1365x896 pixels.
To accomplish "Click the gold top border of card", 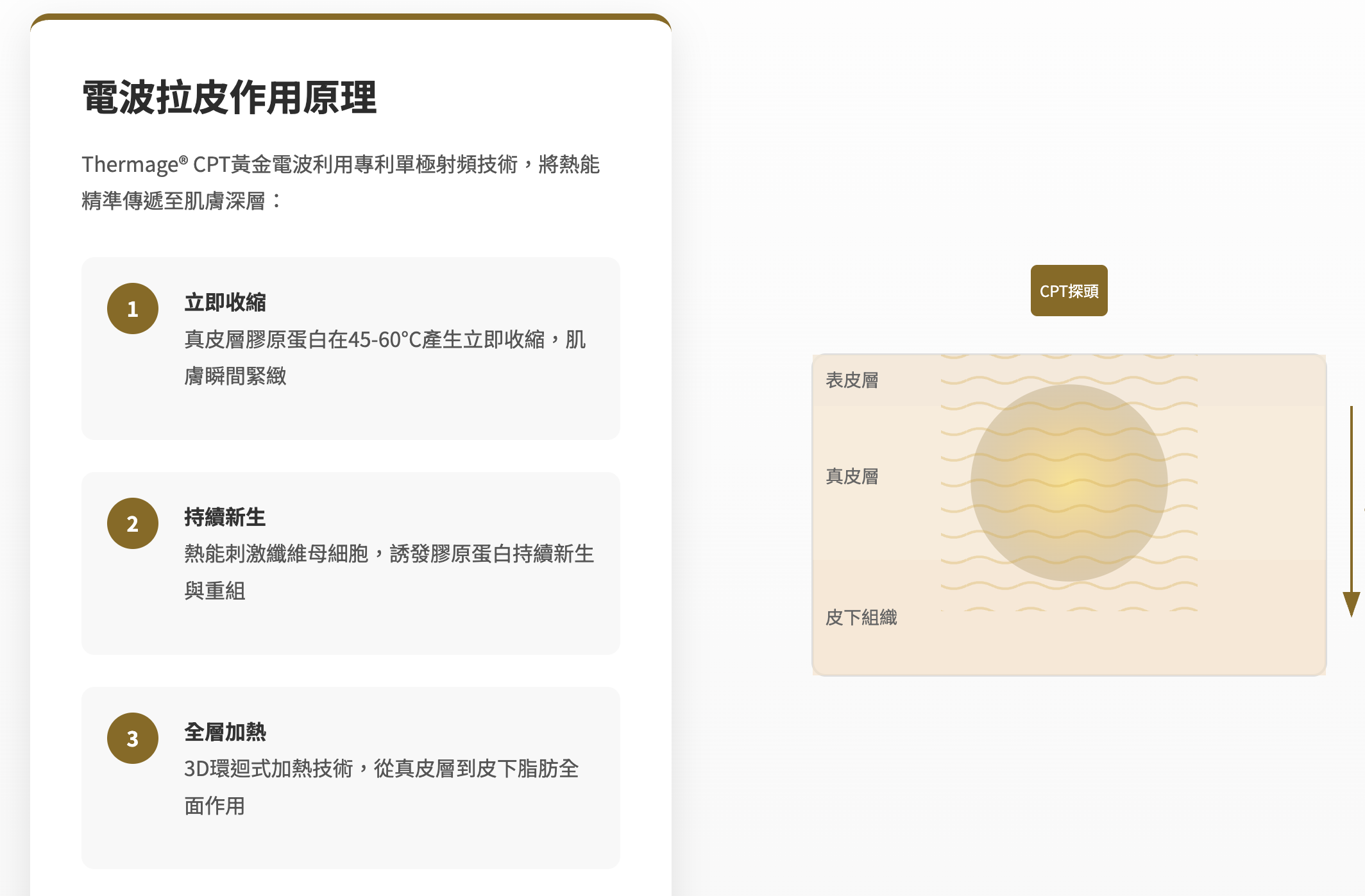I will [351, 17].
